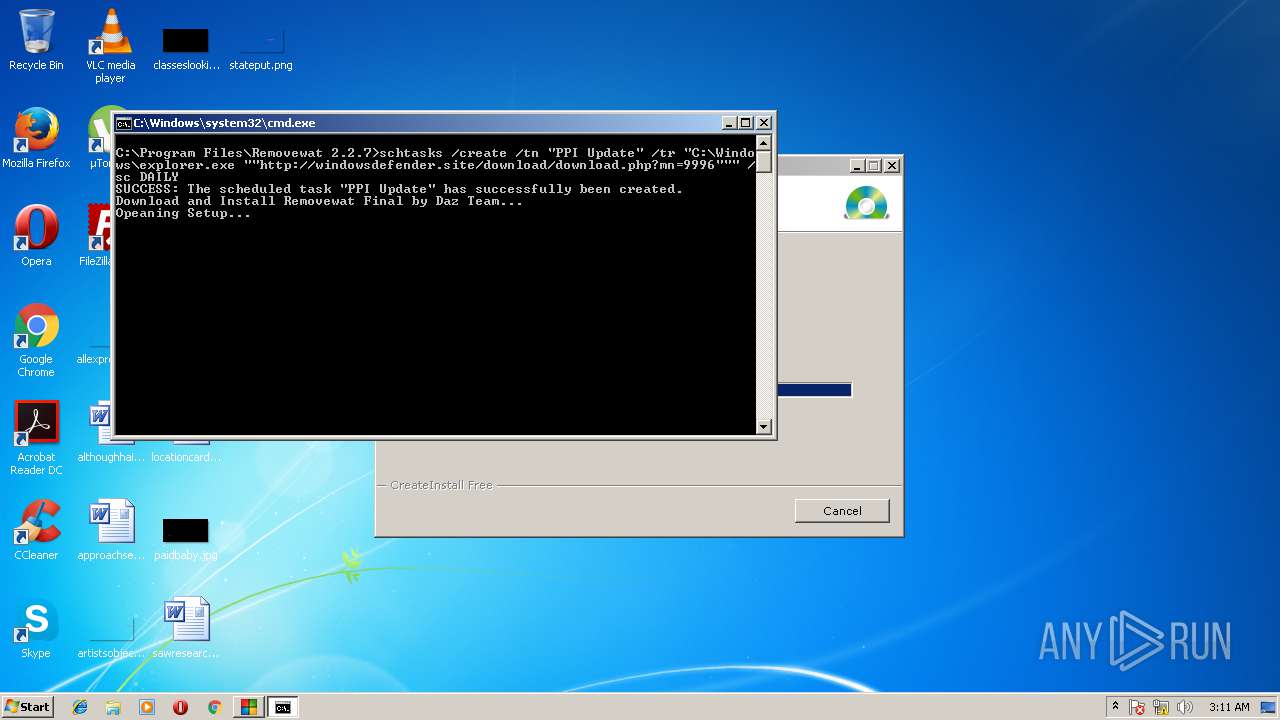Screen dimensions: 1280x720
Task: Maximize the cmd.exe window
Action: tap(746, 123)
